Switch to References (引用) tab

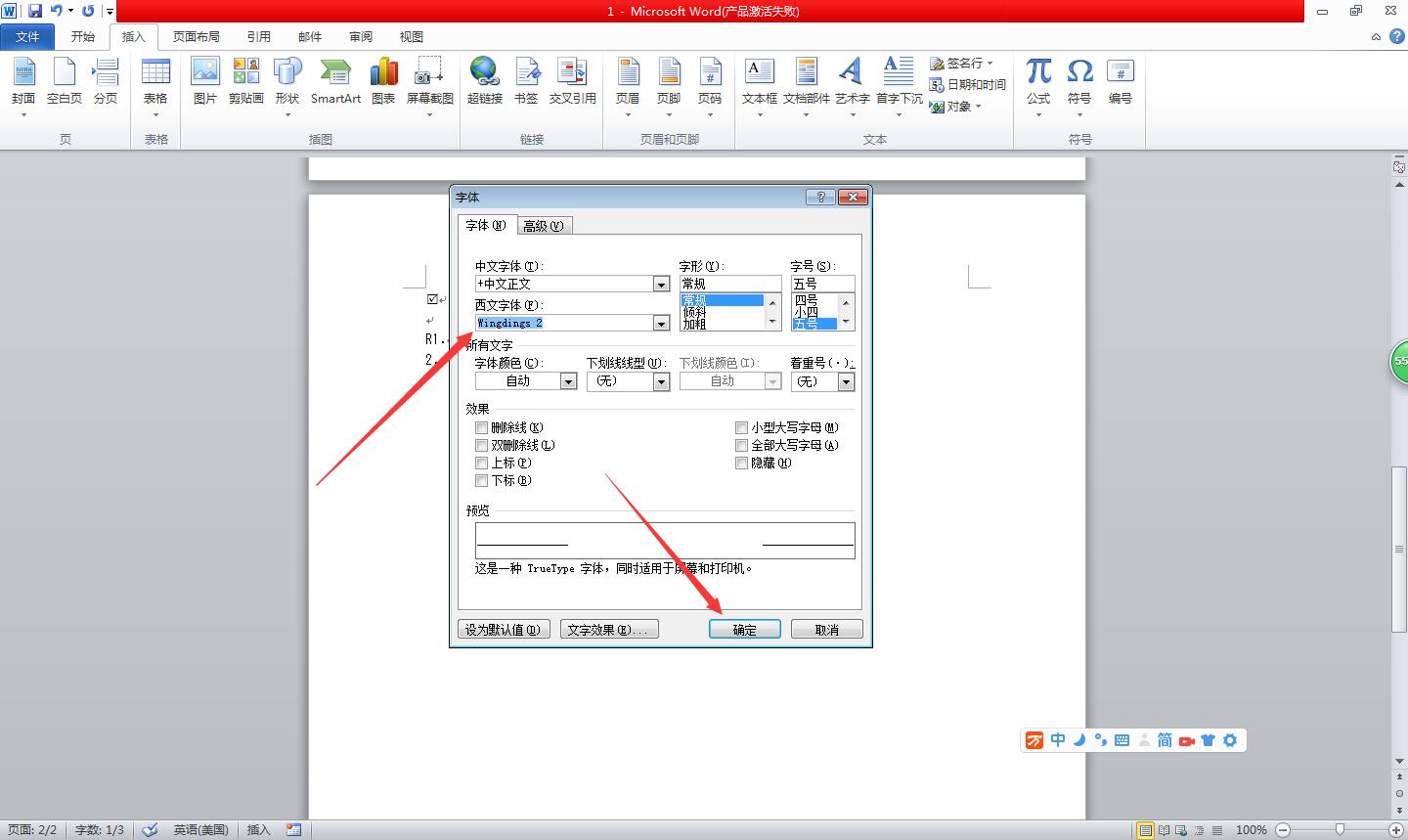coord(259,36)
